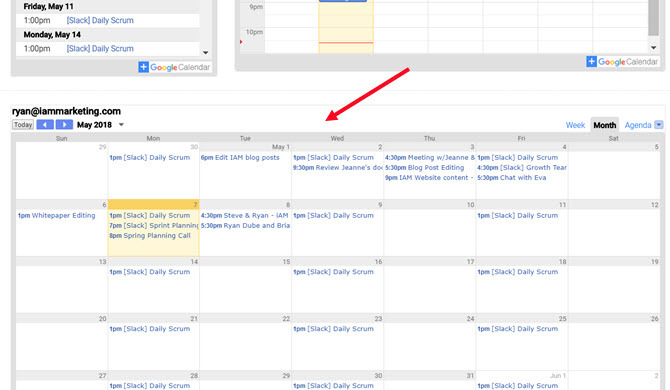Image resolution: width=670 pixels, height=390 pixels.
Task: Click the agenda widget scroll down arrow
Action: [x=206, y=53]
